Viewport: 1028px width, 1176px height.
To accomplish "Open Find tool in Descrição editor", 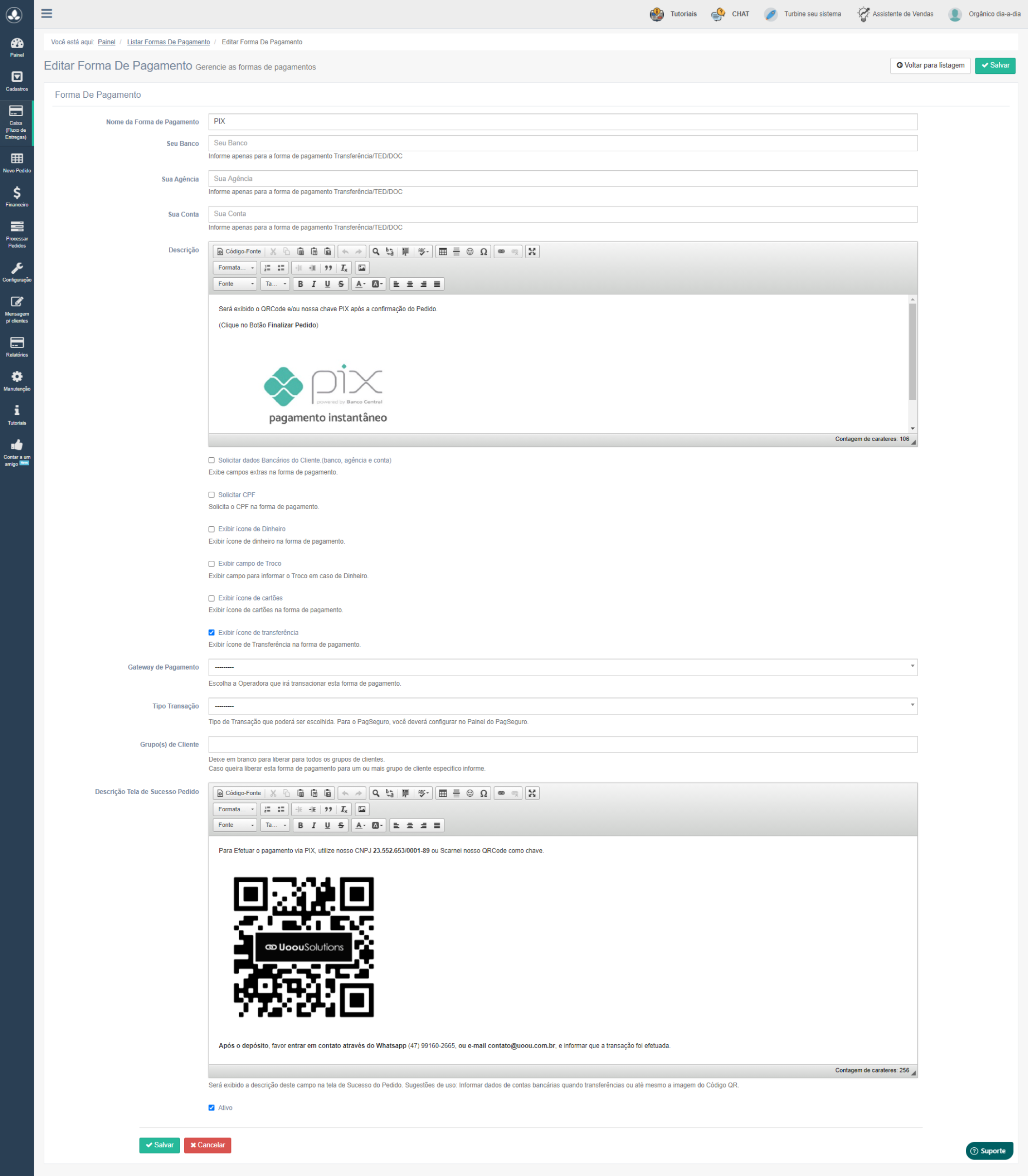I will click(x=376, y=252).
